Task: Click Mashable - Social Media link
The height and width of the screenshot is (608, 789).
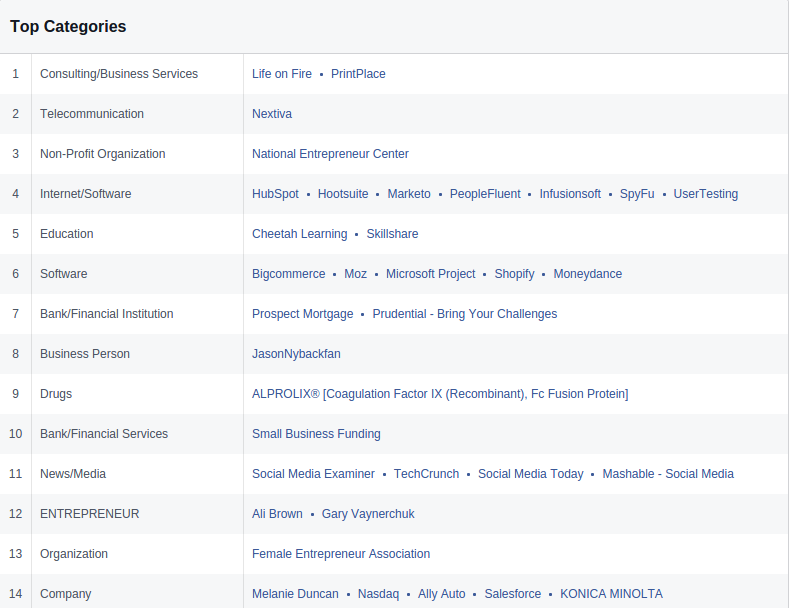Action: (x=668, y=474)
